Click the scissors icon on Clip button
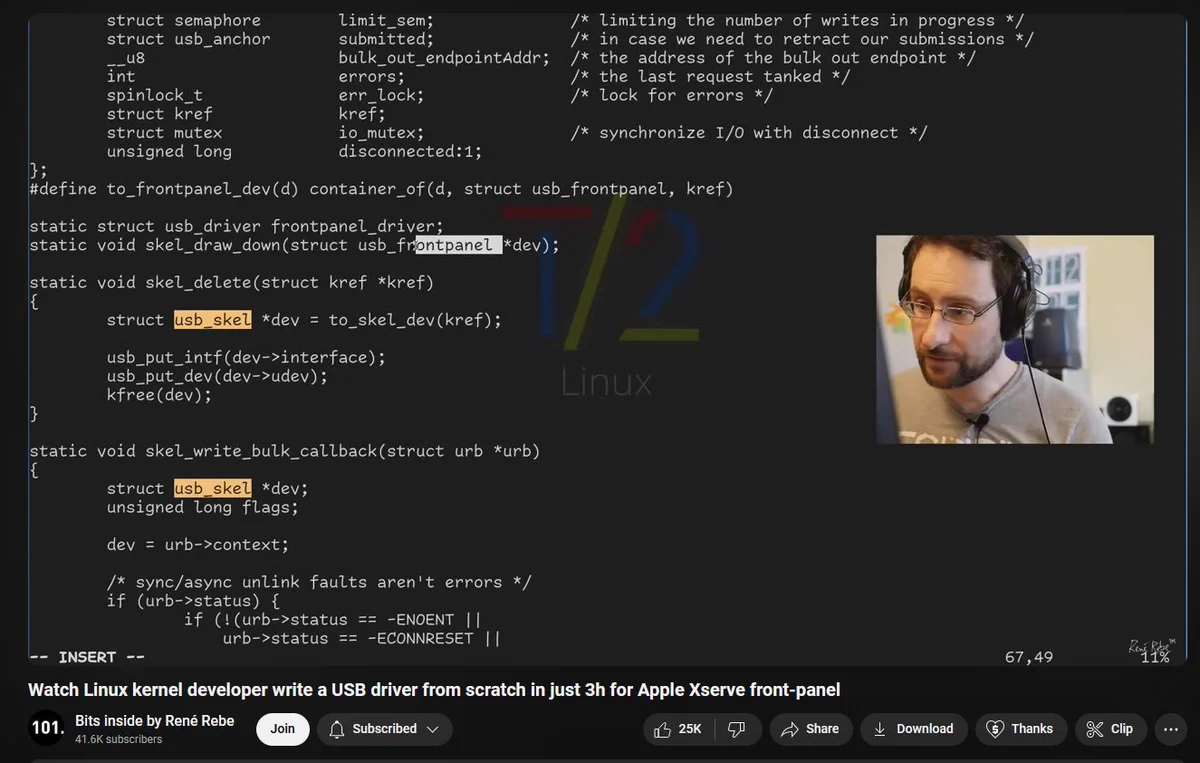The height and width of the screenshot is (763, 1200). [x=1095, y=729]
